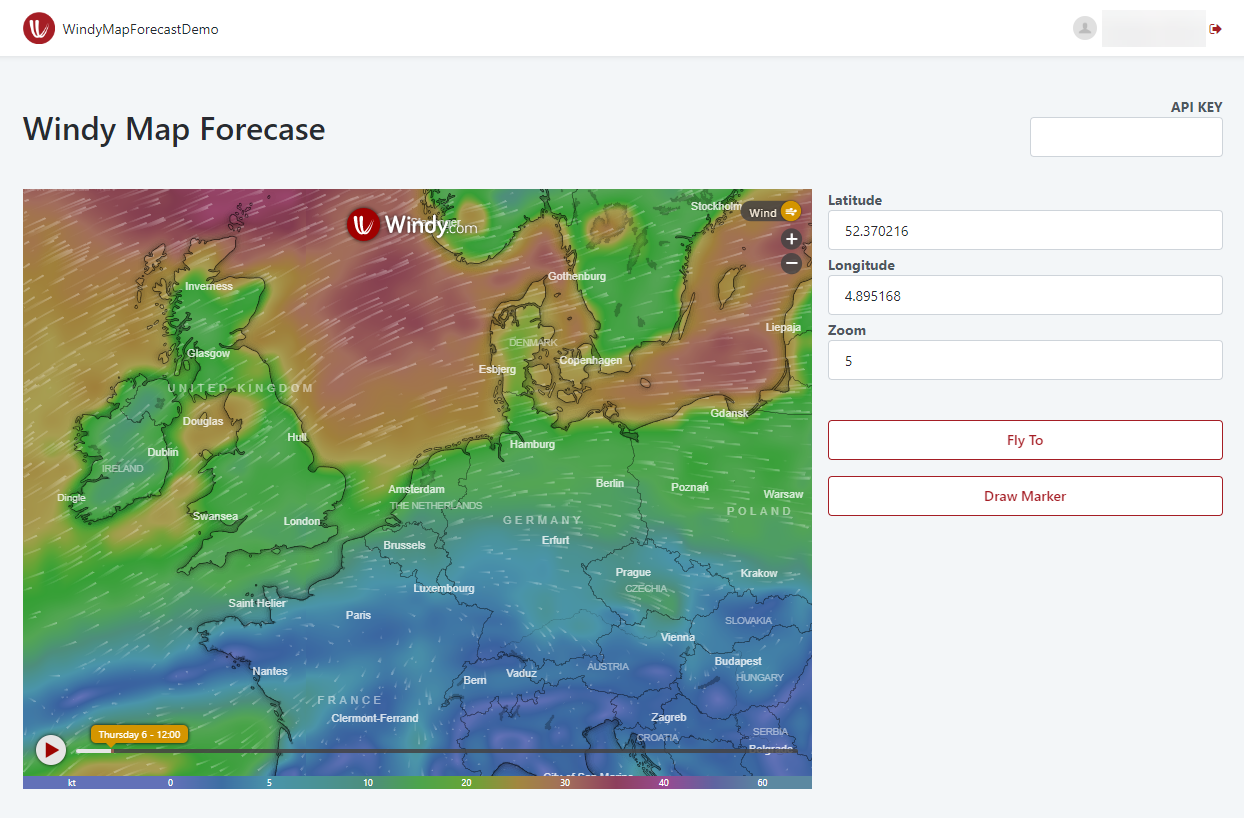
Task: Click Zagreb label on the map
Action: point(669,717)
